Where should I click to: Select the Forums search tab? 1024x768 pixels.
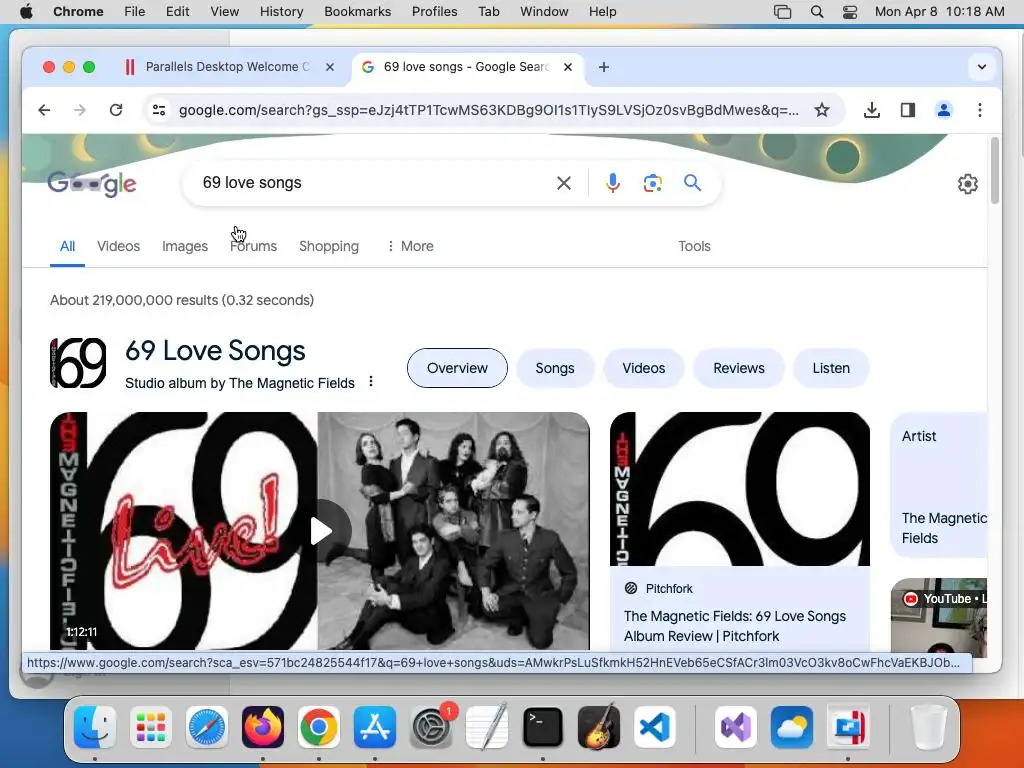tap(253, 246)
